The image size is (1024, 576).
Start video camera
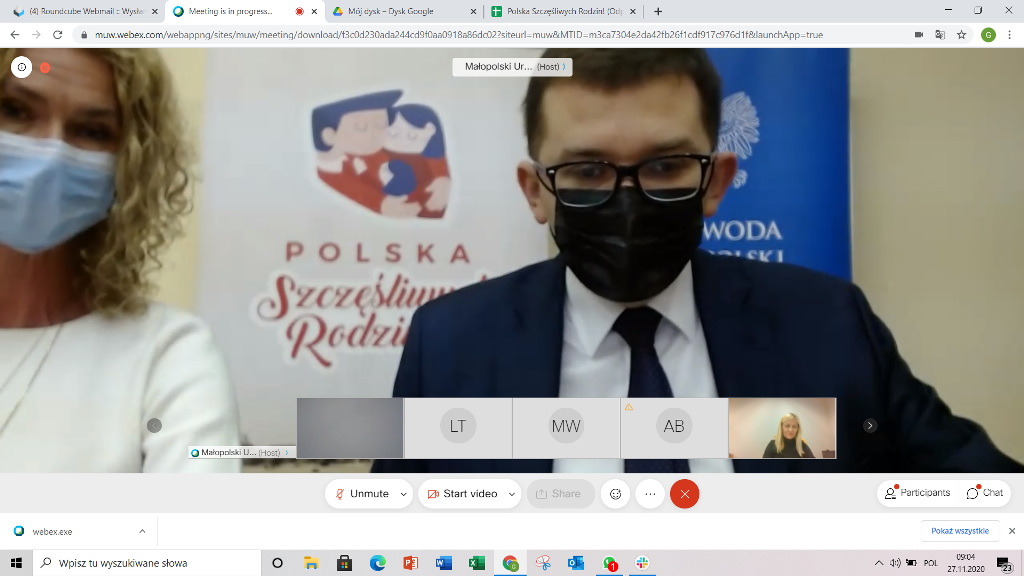(x=463, y=494)
